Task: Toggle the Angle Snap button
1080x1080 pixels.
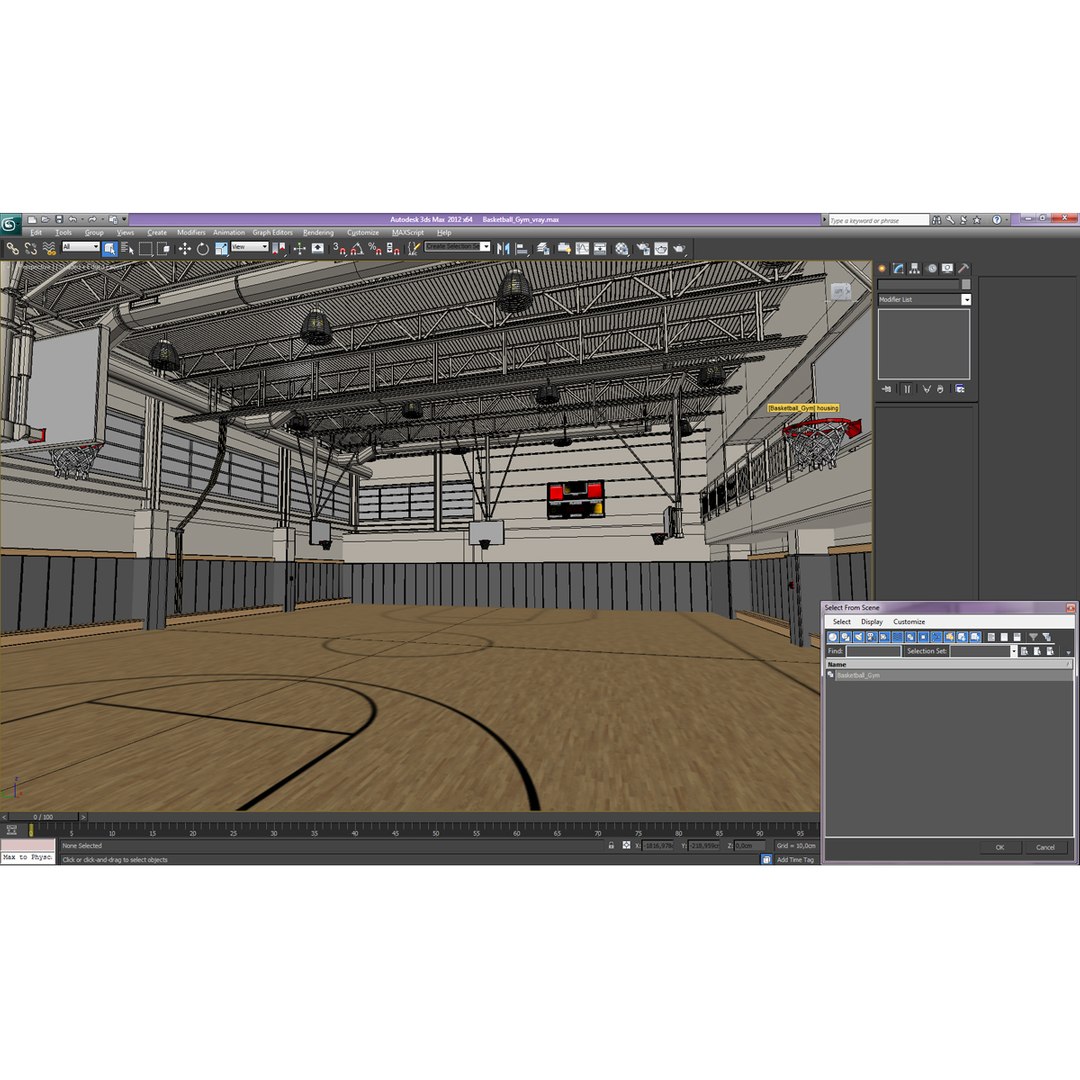Action: click(357, 249)
